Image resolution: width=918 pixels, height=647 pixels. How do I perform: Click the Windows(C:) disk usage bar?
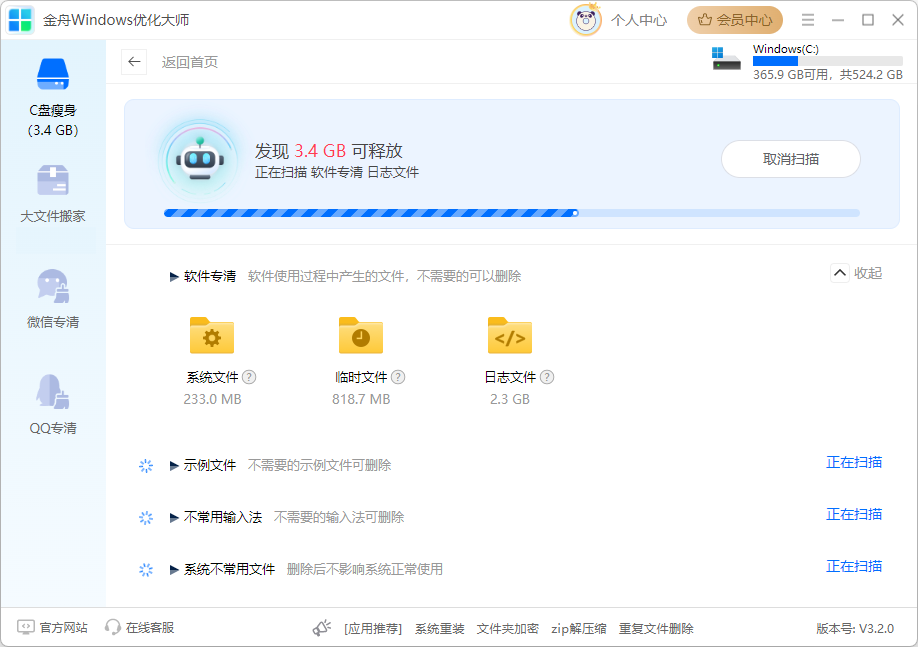(827, 61)
